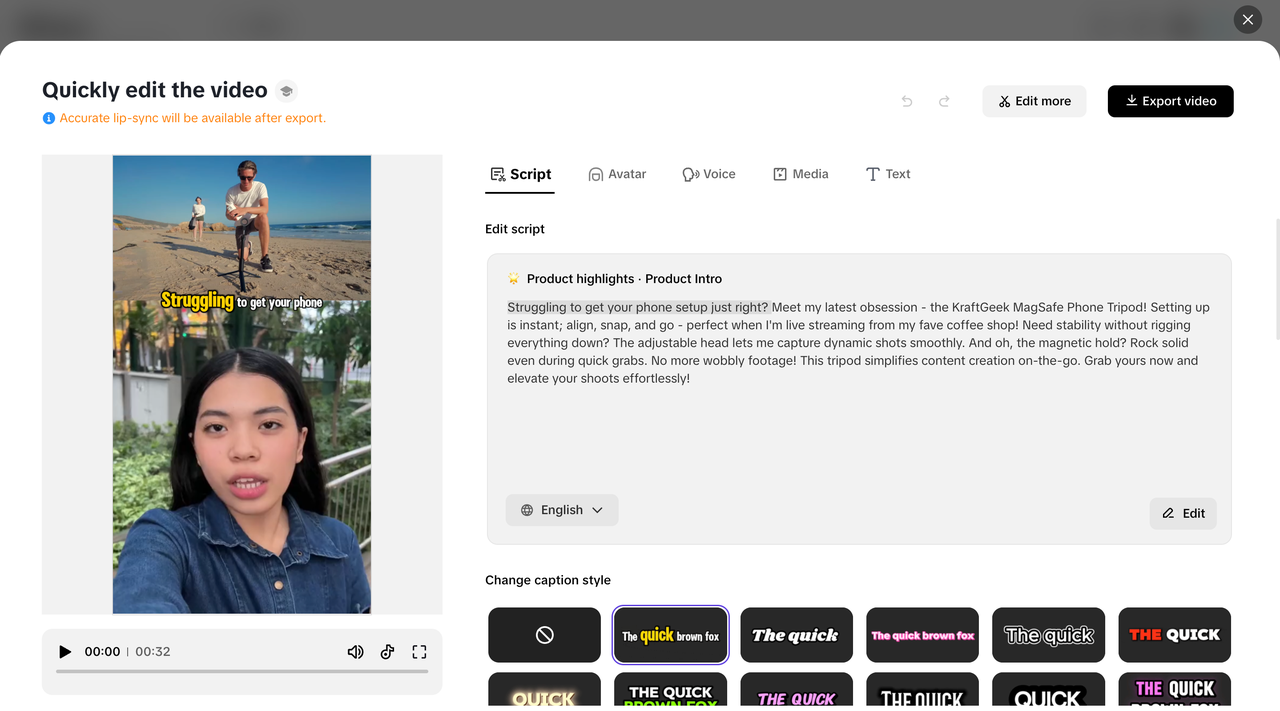
Task: Open the English language dropdown
Action: [561, 510]
